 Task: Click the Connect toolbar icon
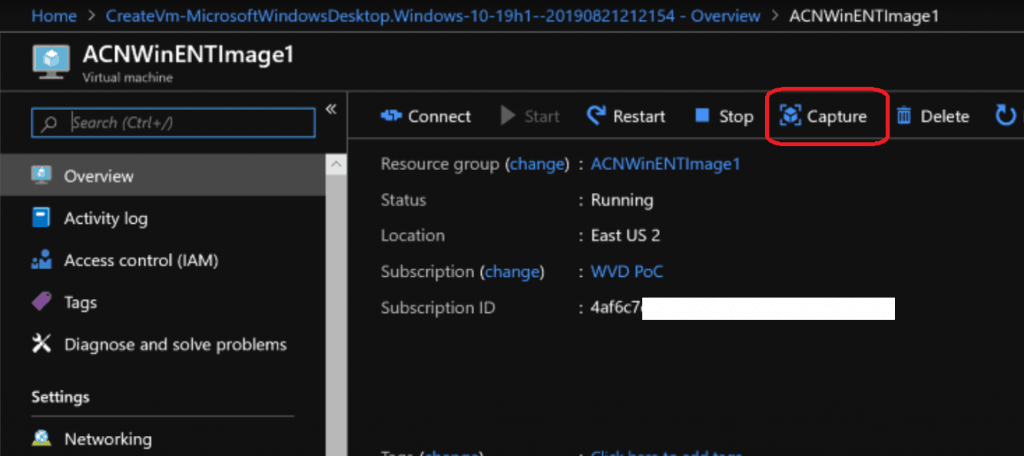[x=391, y=116]
